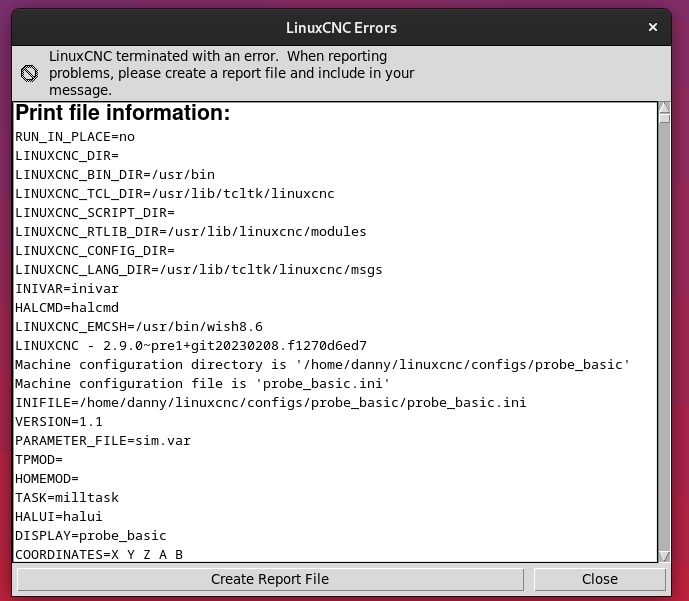The width and height of the screenshot is (689, 601).
Task: Click the LINUXCNC_RTLIB_DIR modules line
Action: pyautogui.click(x=191, y=232)
